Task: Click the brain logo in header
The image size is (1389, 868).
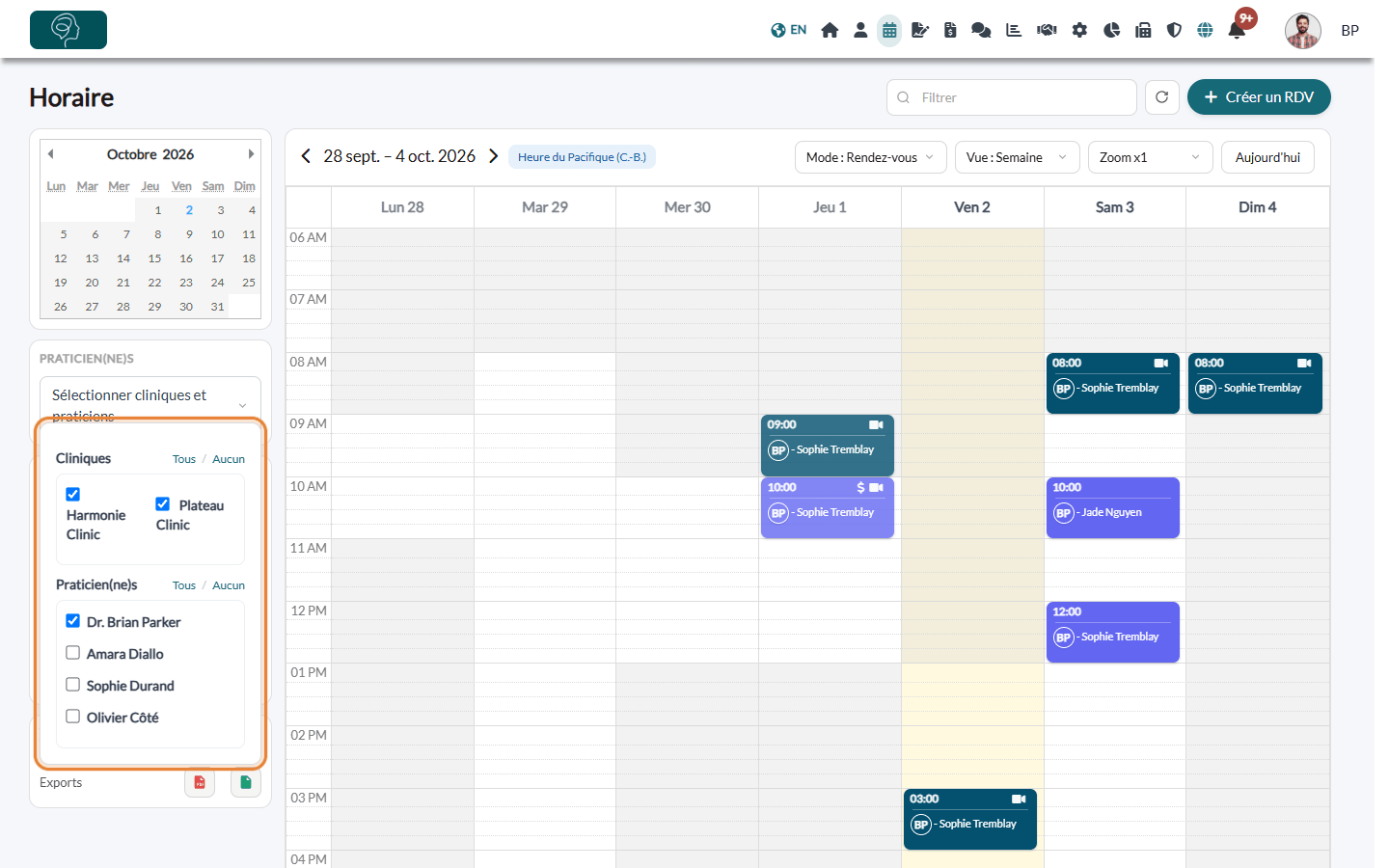Action: 68,30
